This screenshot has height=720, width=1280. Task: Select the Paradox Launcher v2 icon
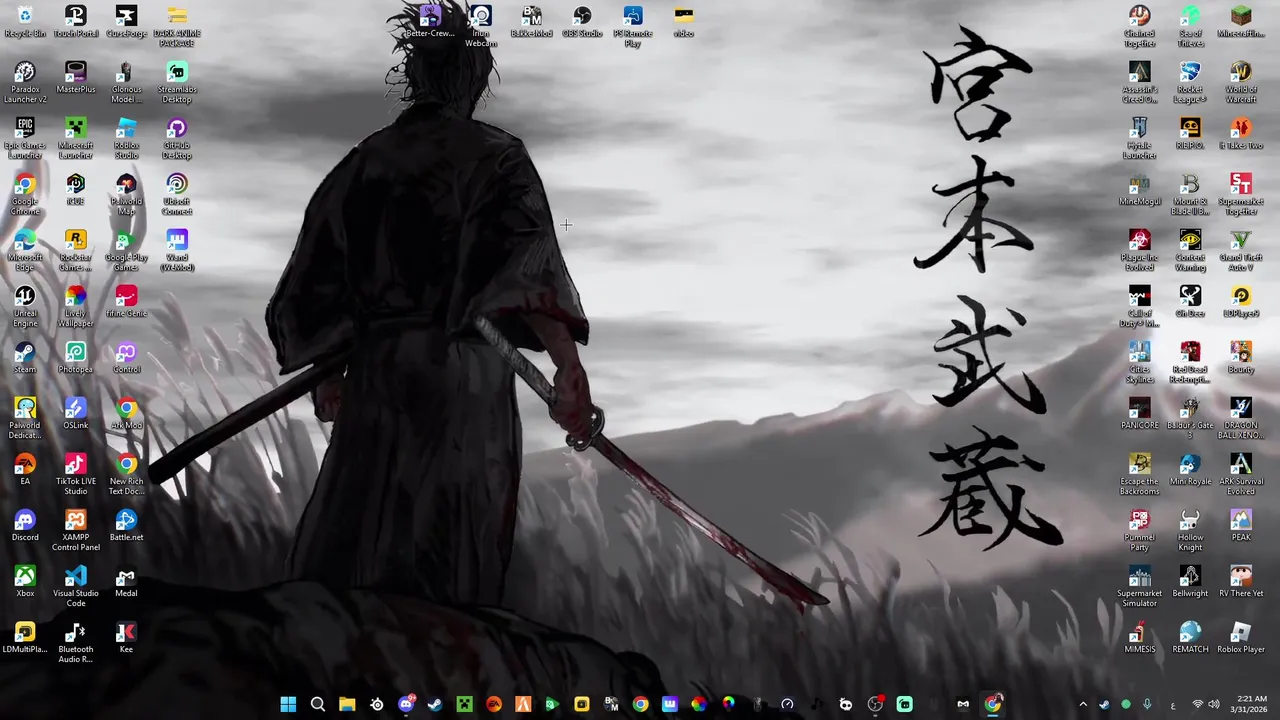pos(25,82)
